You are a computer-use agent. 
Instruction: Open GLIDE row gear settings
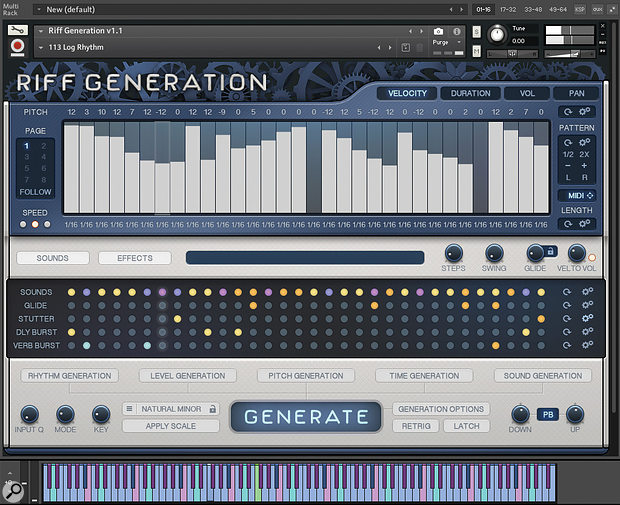pos(587,305)
